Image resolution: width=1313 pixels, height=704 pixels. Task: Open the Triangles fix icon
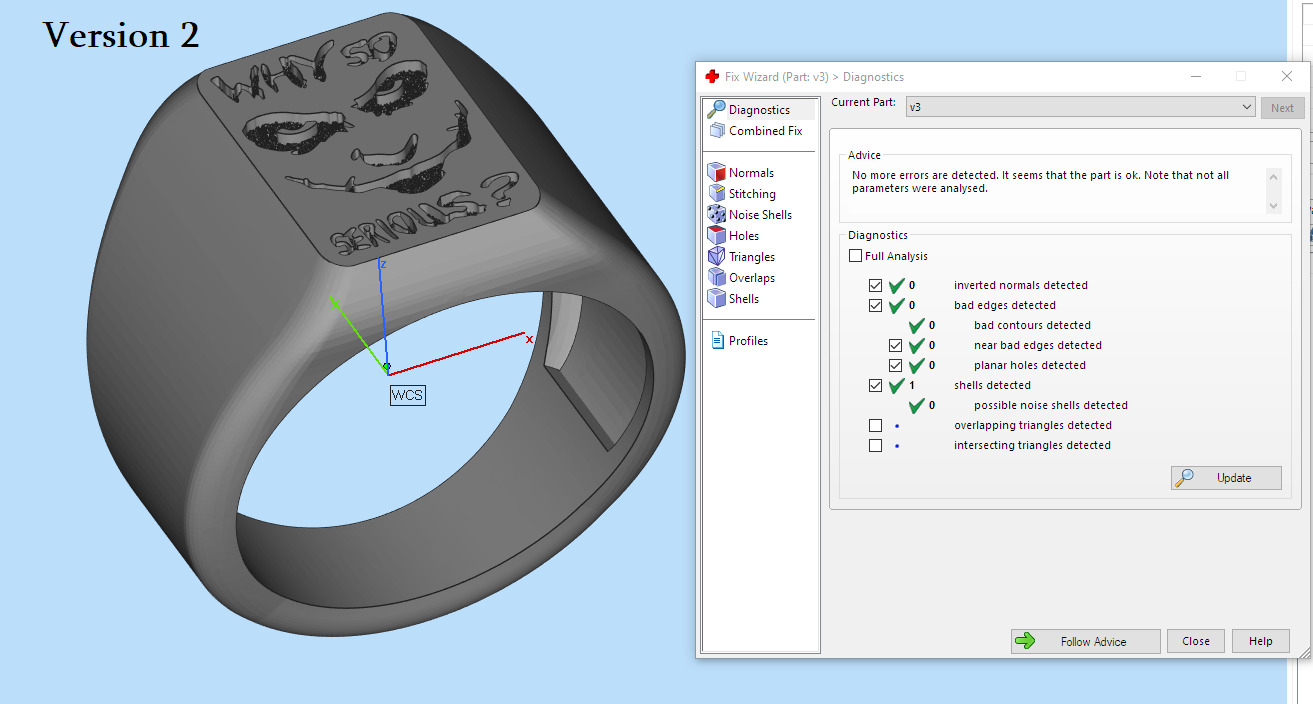point(716,257)
